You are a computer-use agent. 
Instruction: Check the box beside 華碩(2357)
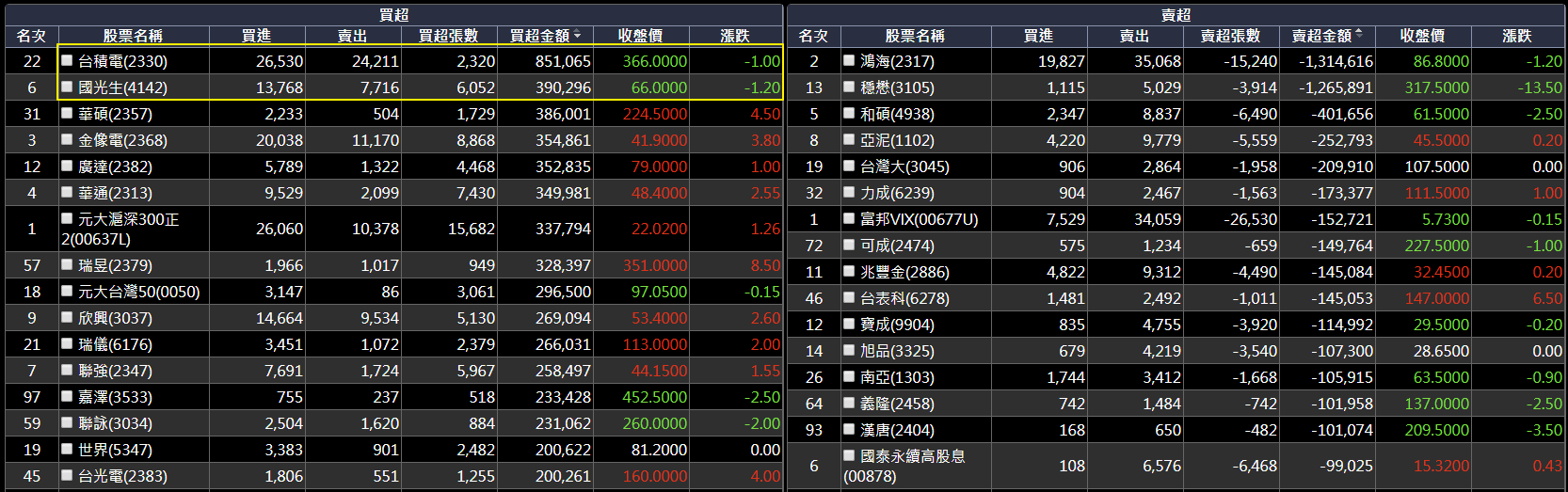pos(67,113)
